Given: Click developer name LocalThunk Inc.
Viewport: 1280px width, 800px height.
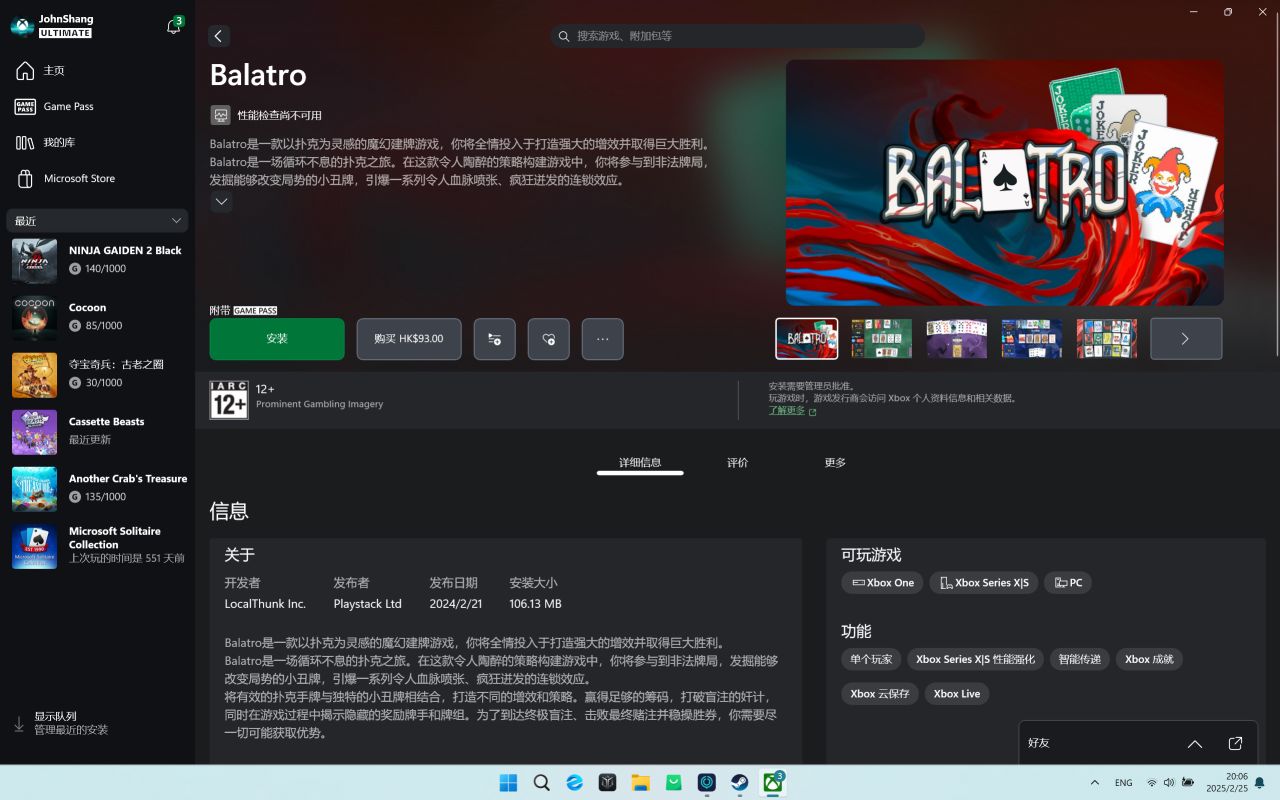Looking at the screenshot, I should tap(265, 604).
